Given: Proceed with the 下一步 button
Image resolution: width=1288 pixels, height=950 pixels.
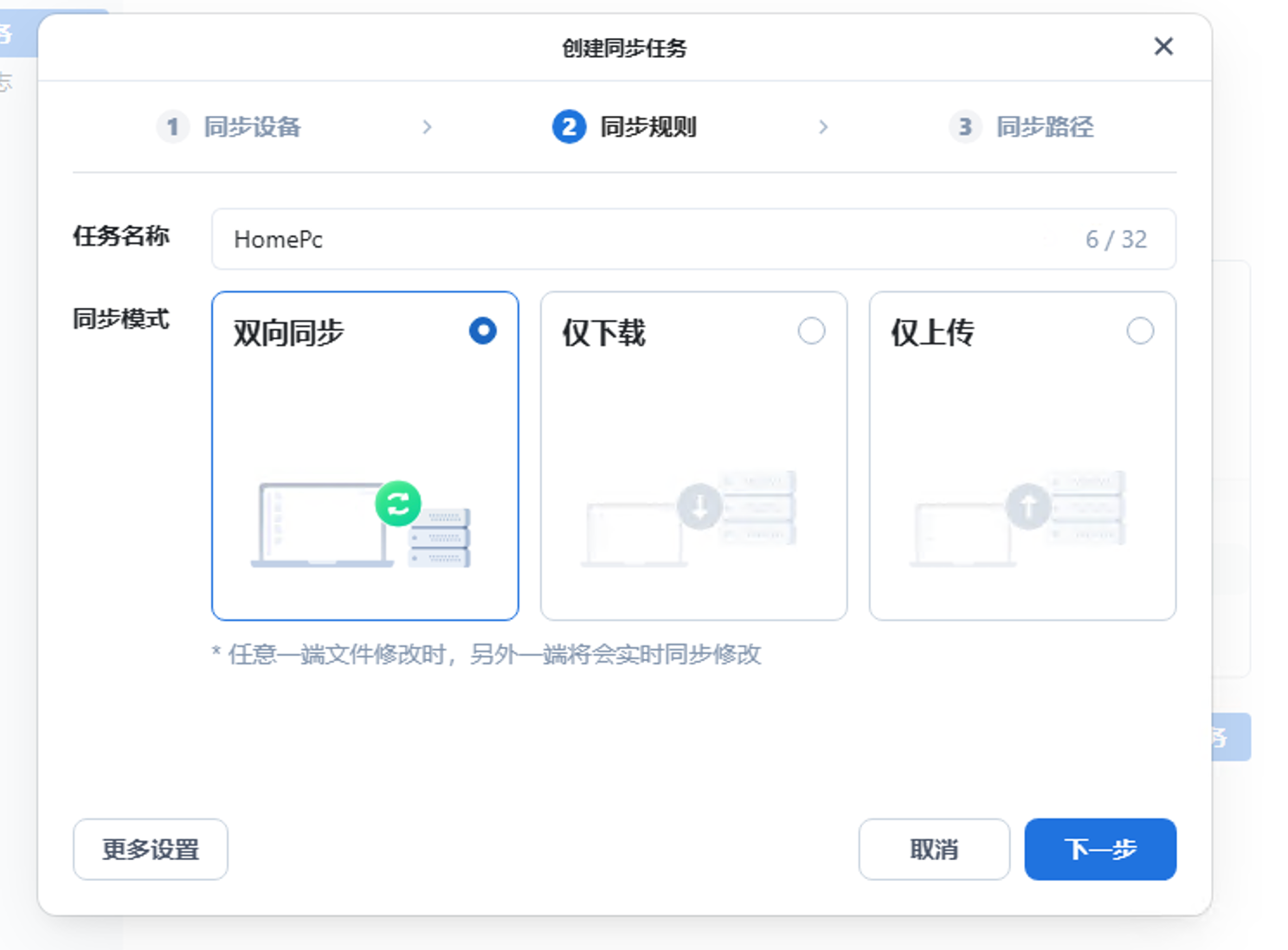Looking at the screenshot, I should 1100,850.
